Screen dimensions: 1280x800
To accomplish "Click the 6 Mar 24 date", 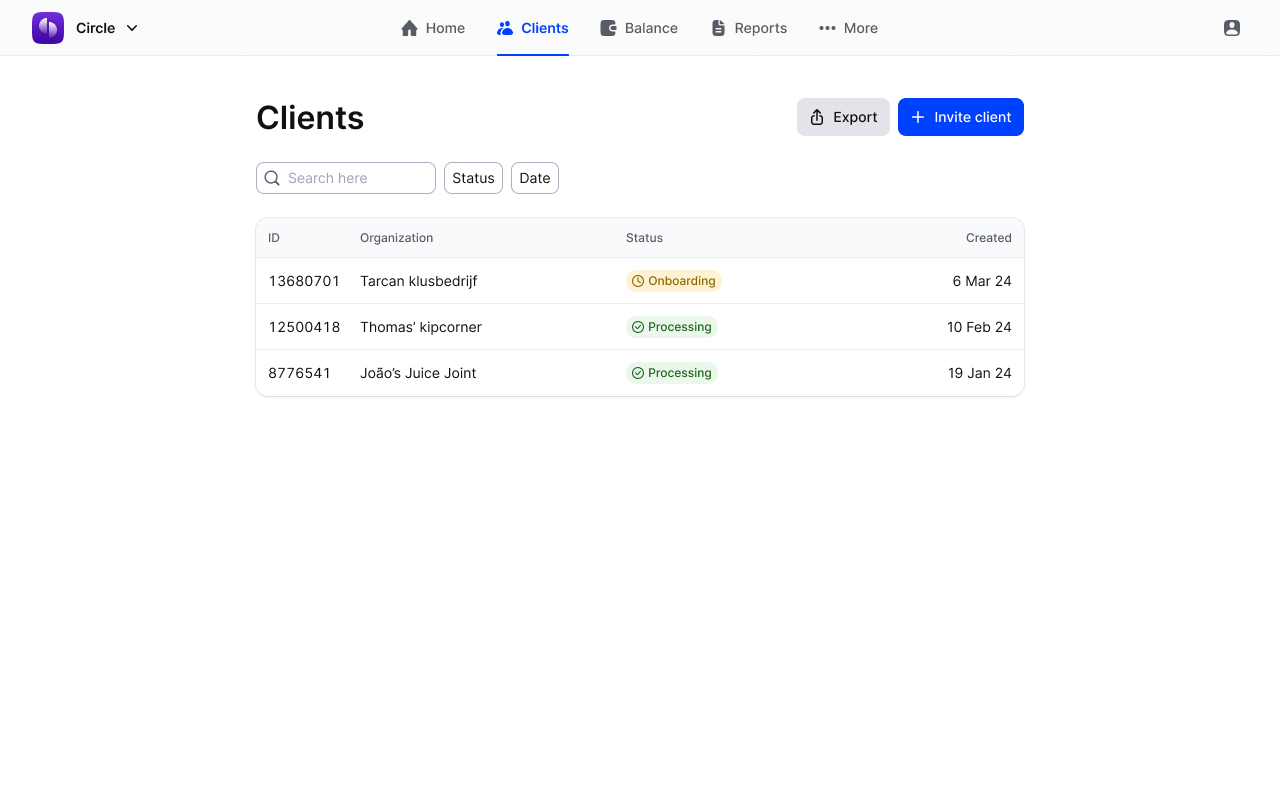I will pyautogui.click(x=982, y=281).
